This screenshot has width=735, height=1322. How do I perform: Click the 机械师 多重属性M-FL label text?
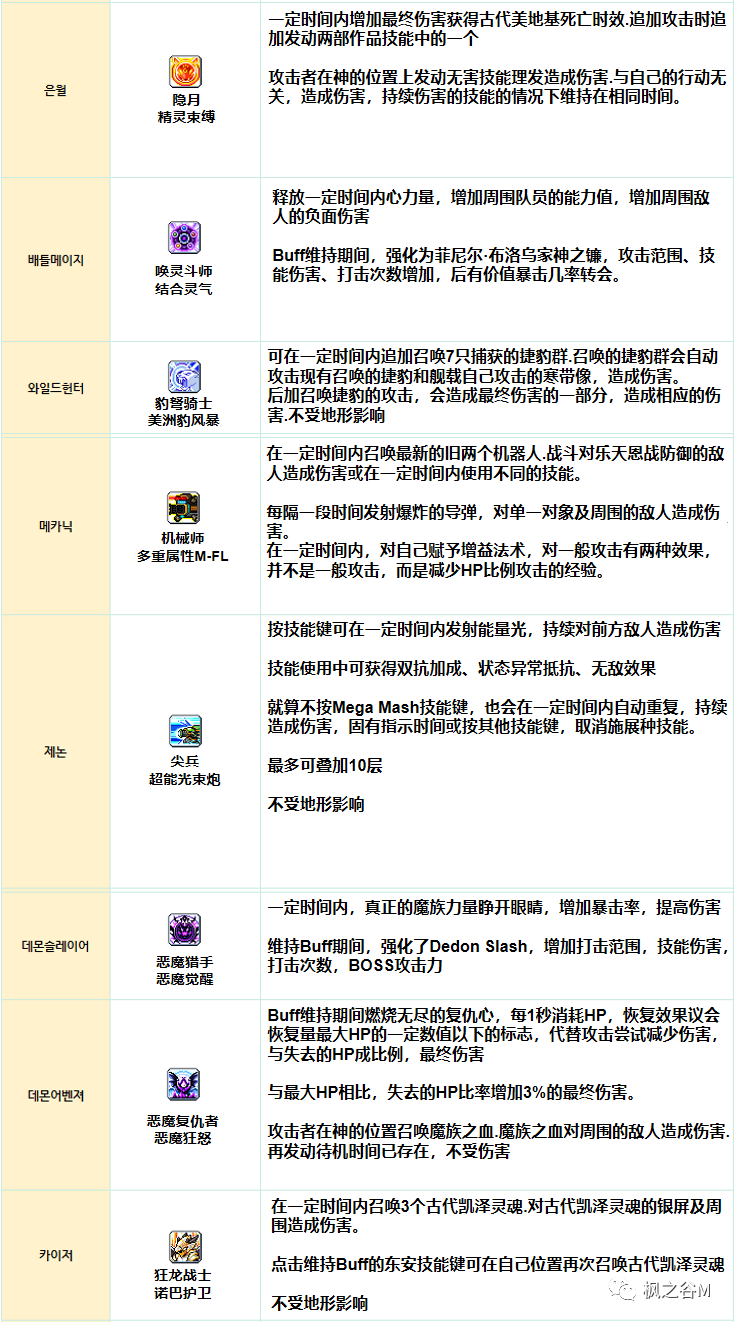184,548
